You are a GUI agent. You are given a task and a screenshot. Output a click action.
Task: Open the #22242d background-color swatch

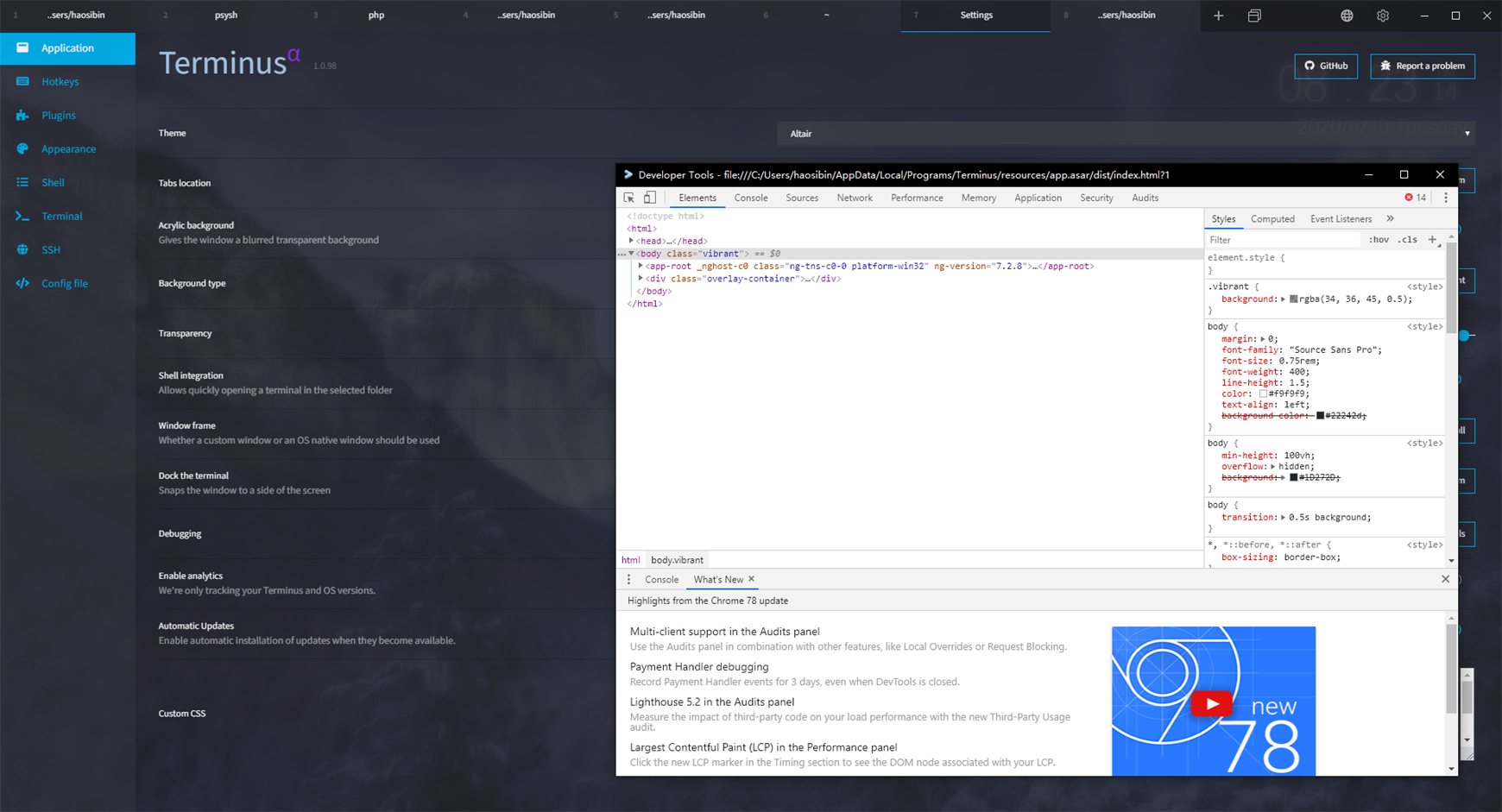1320,416
